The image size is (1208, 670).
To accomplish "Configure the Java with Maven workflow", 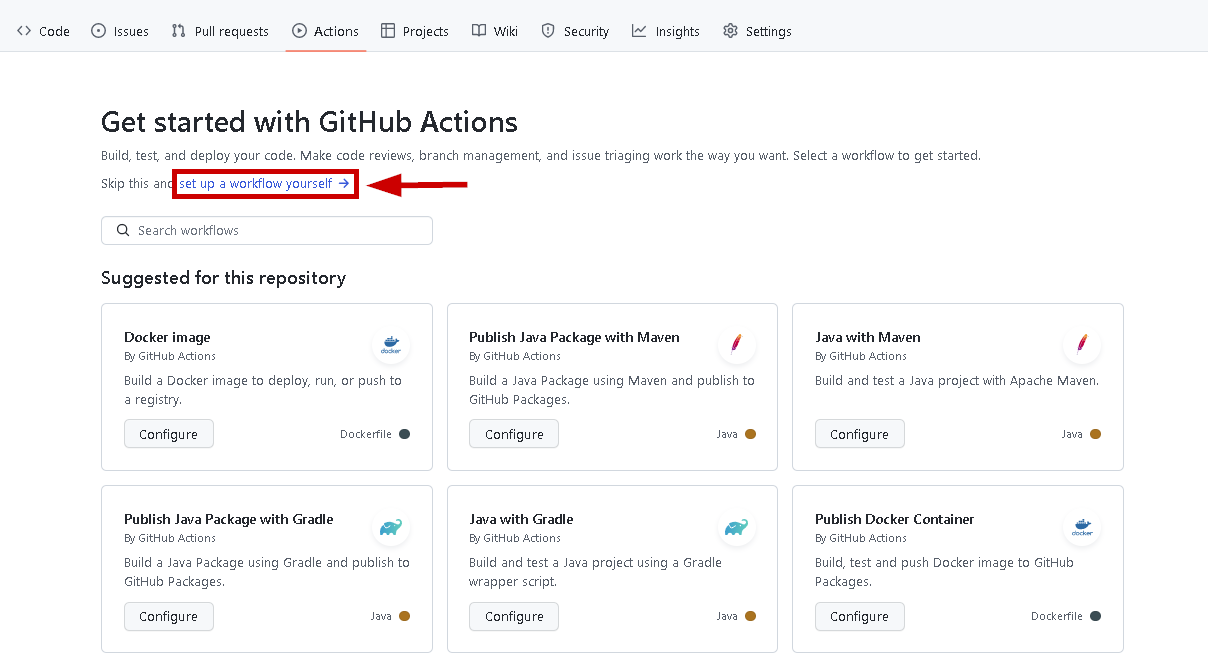I will click(859, 434).
